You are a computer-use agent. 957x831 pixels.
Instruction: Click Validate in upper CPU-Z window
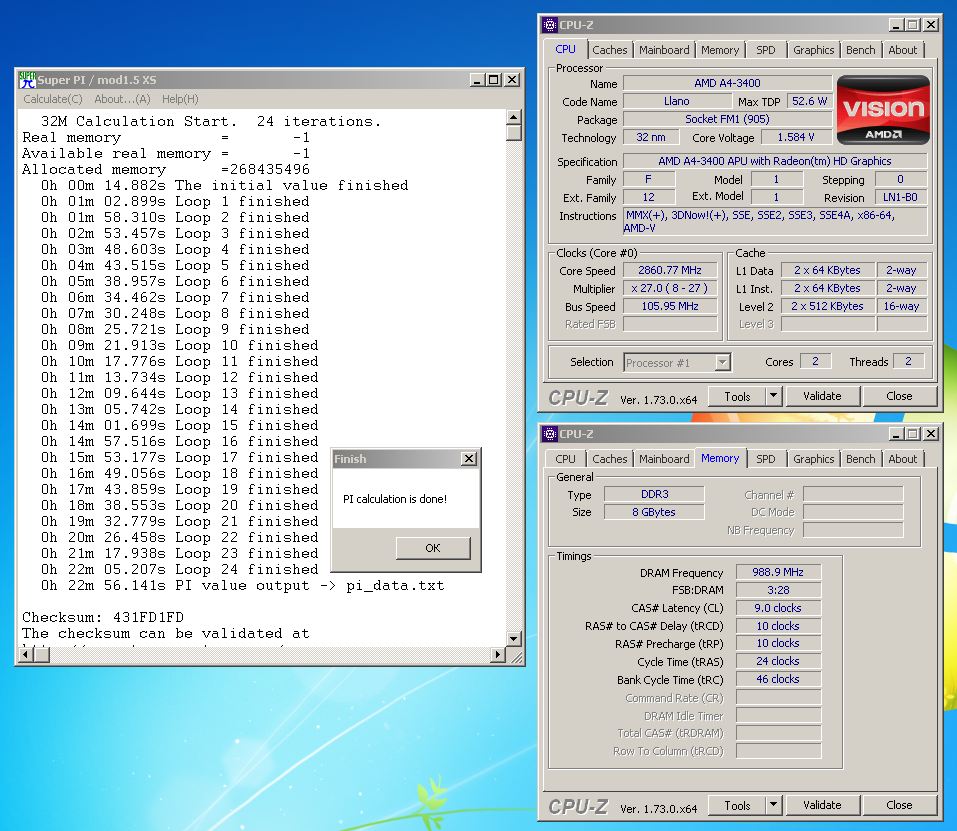822,397
